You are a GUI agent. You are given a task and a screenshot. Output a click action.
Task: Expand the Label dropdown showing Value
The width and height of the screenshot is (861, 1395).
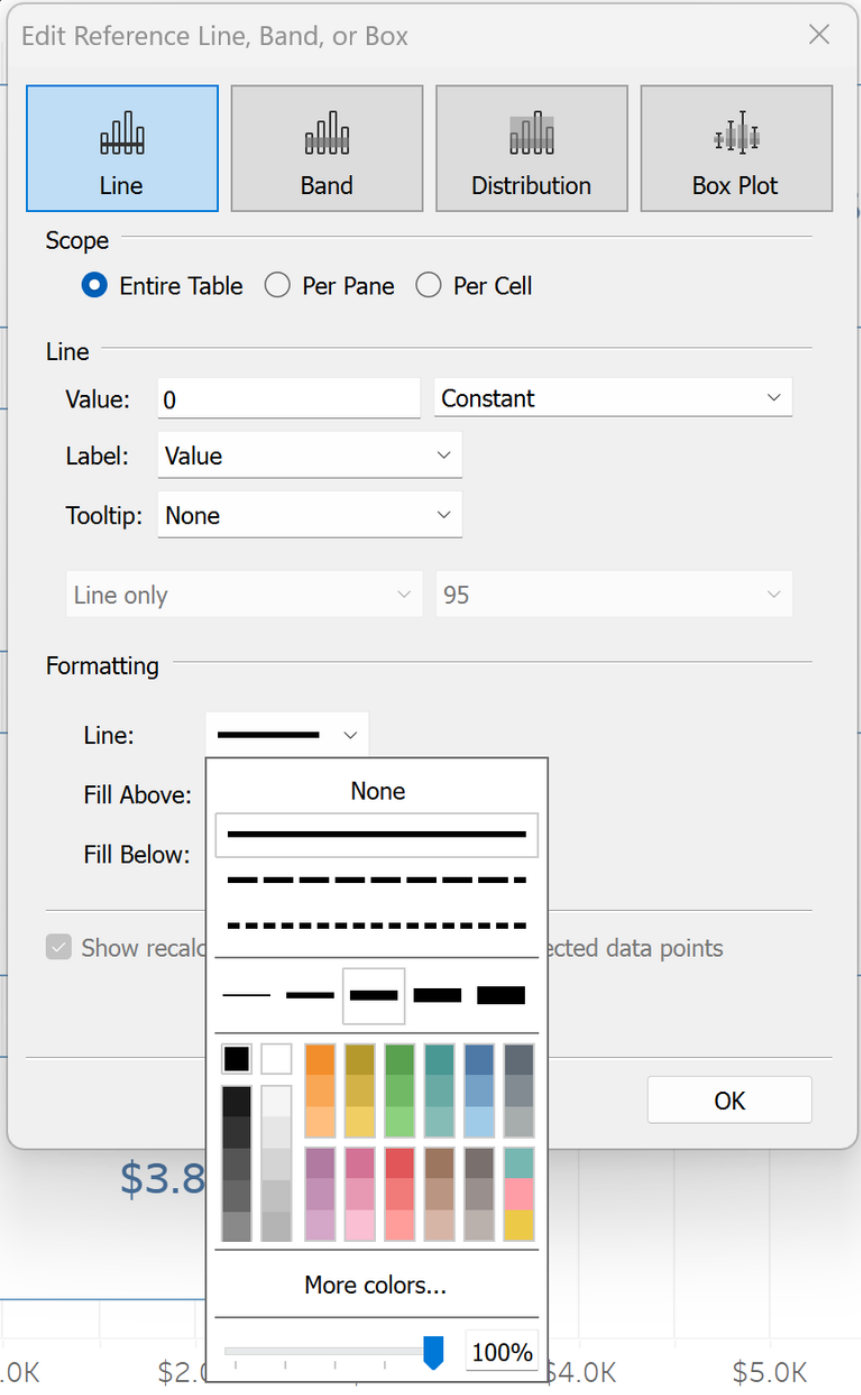click(x=309, y=456)
